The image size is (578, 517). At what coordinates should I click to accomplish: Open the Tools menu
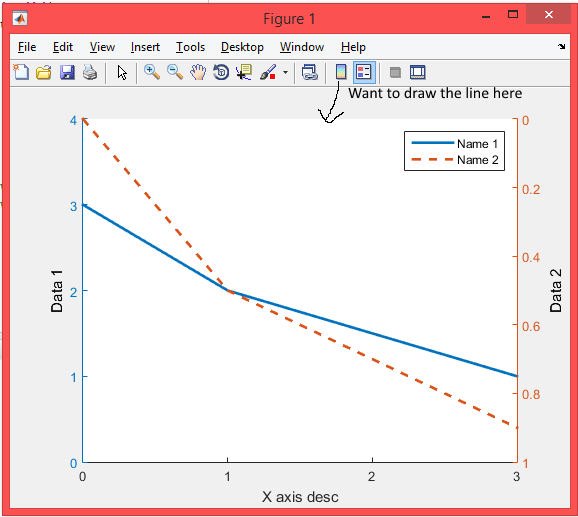coord(190,47)
